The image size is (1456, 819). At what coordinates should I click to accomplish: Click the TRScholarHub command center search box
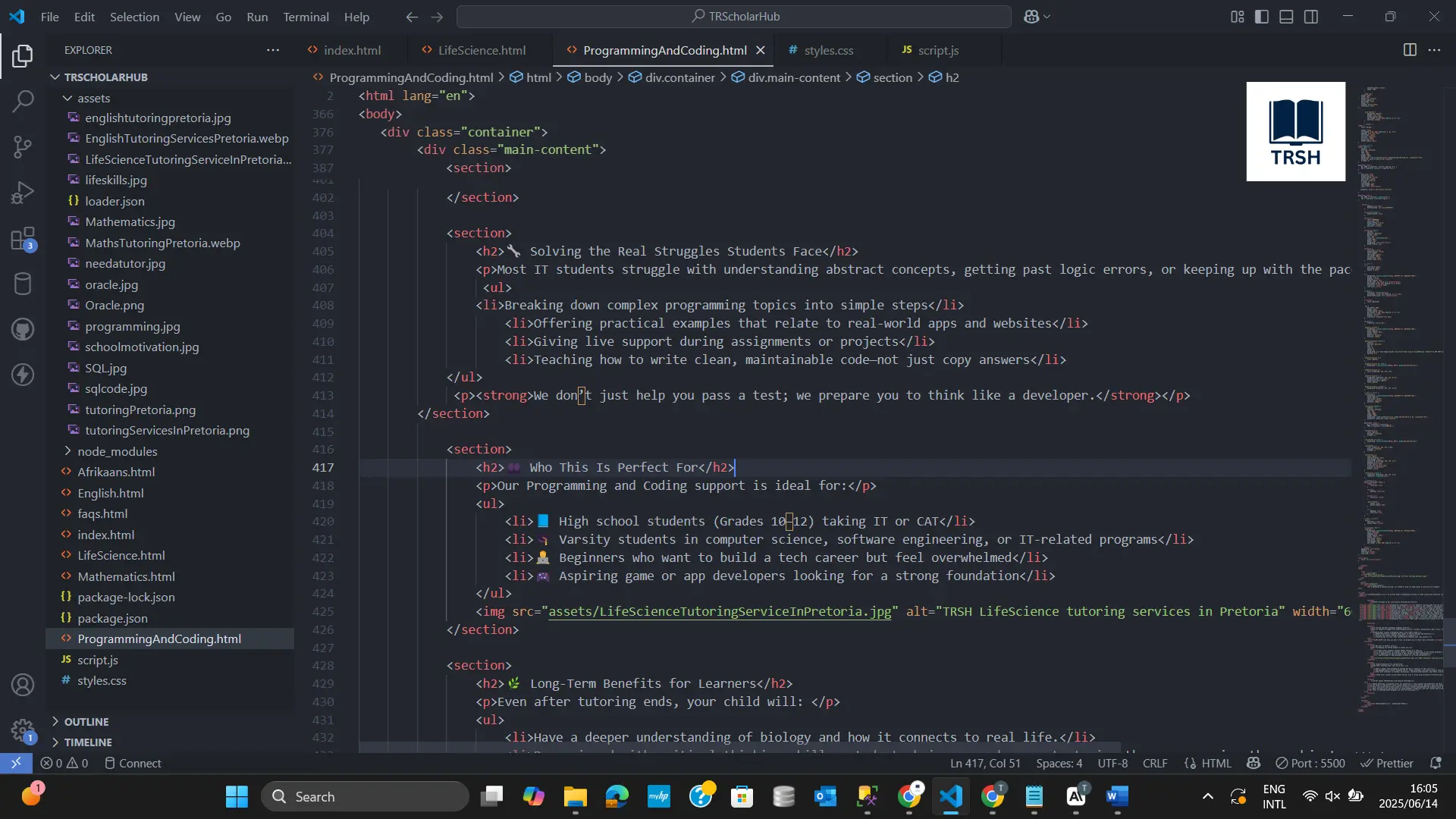coord(734,16)
